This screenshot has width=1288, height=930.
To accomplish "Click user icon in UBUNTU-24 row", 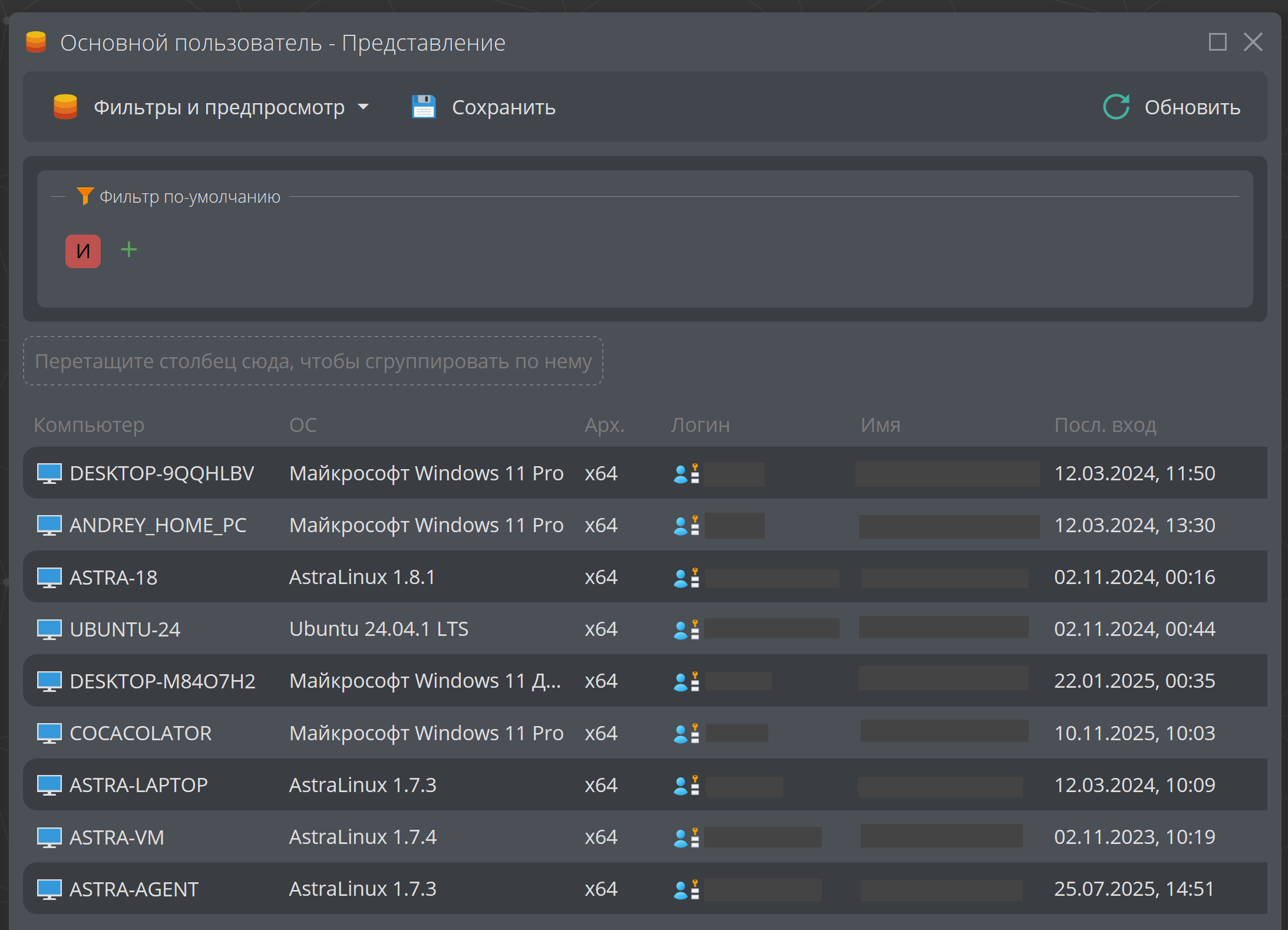I will pyautogui.click(x=686, y=629).
